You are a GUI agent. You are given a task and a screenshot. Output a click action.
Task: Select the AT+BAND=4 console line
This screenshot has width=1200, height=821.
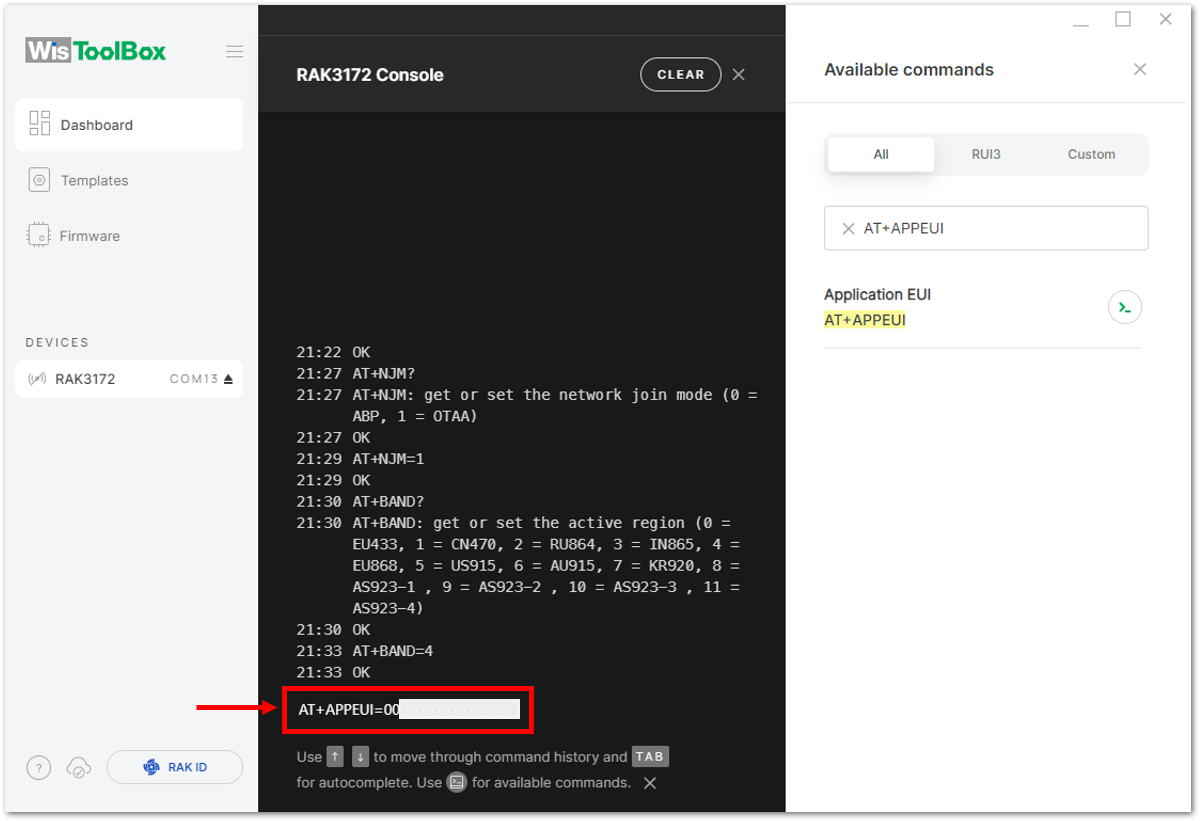coord(393,651)
